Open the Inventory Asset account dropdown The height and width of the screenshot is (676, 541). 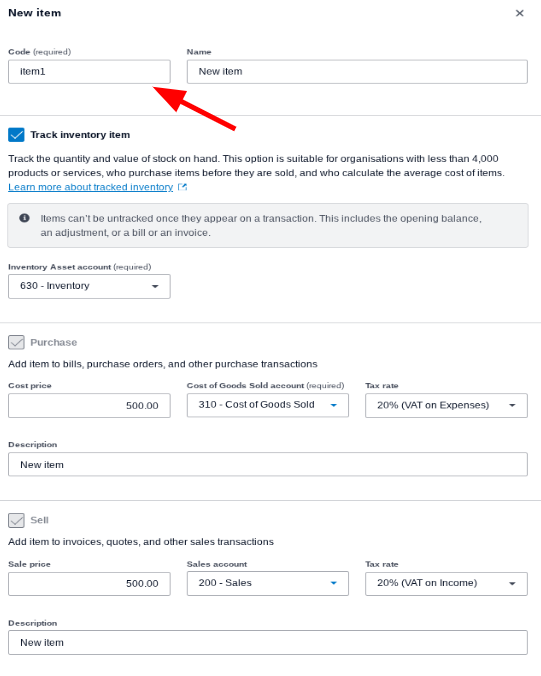(89, 286)
